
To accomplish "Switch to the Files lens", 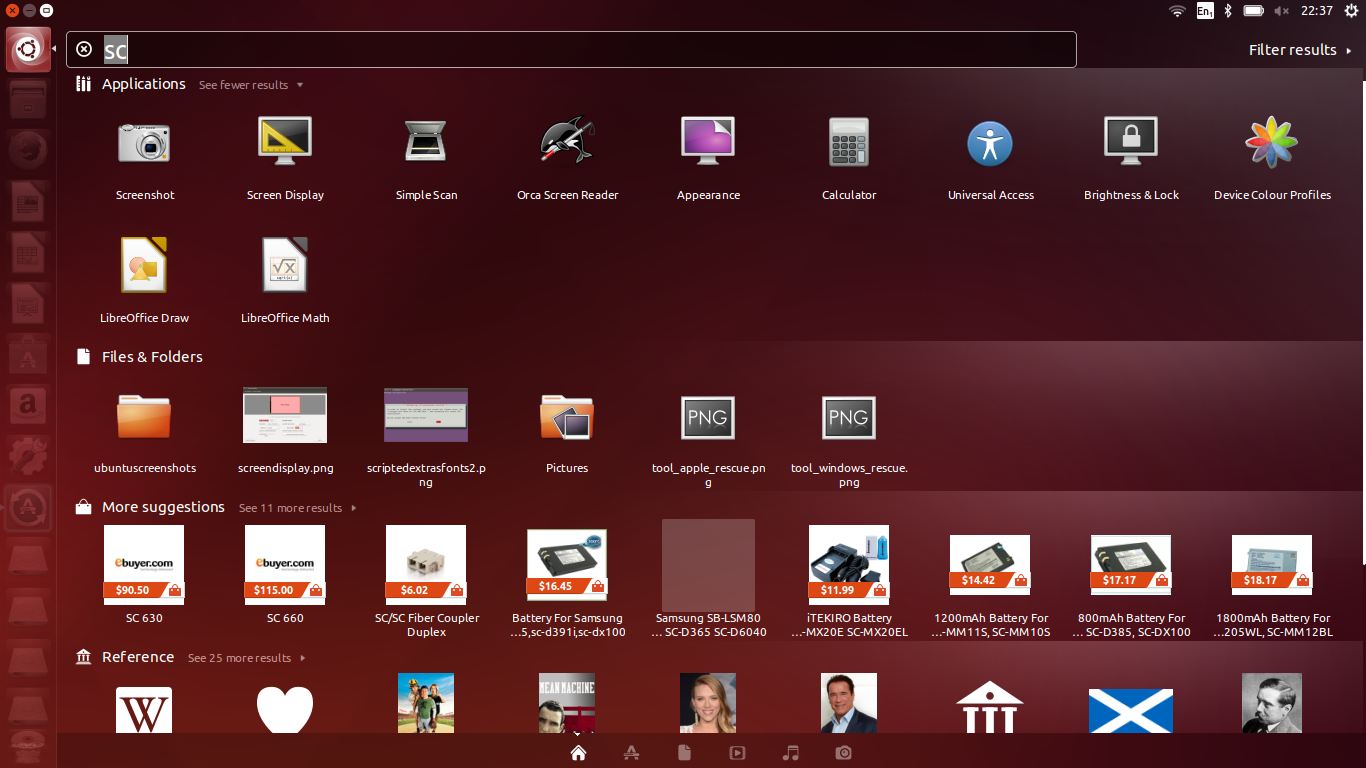I will click(x=684, y=753).
